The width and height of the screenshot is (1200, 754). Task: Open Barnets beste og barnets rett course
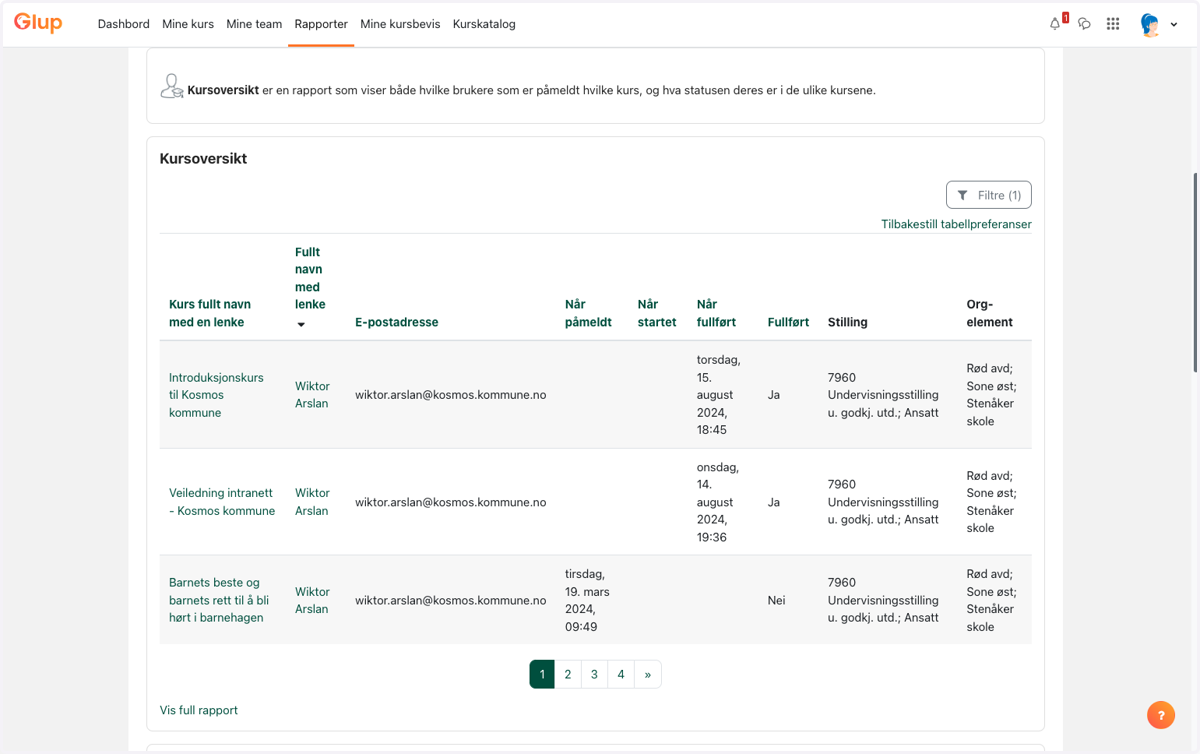(x=219, y=600)
